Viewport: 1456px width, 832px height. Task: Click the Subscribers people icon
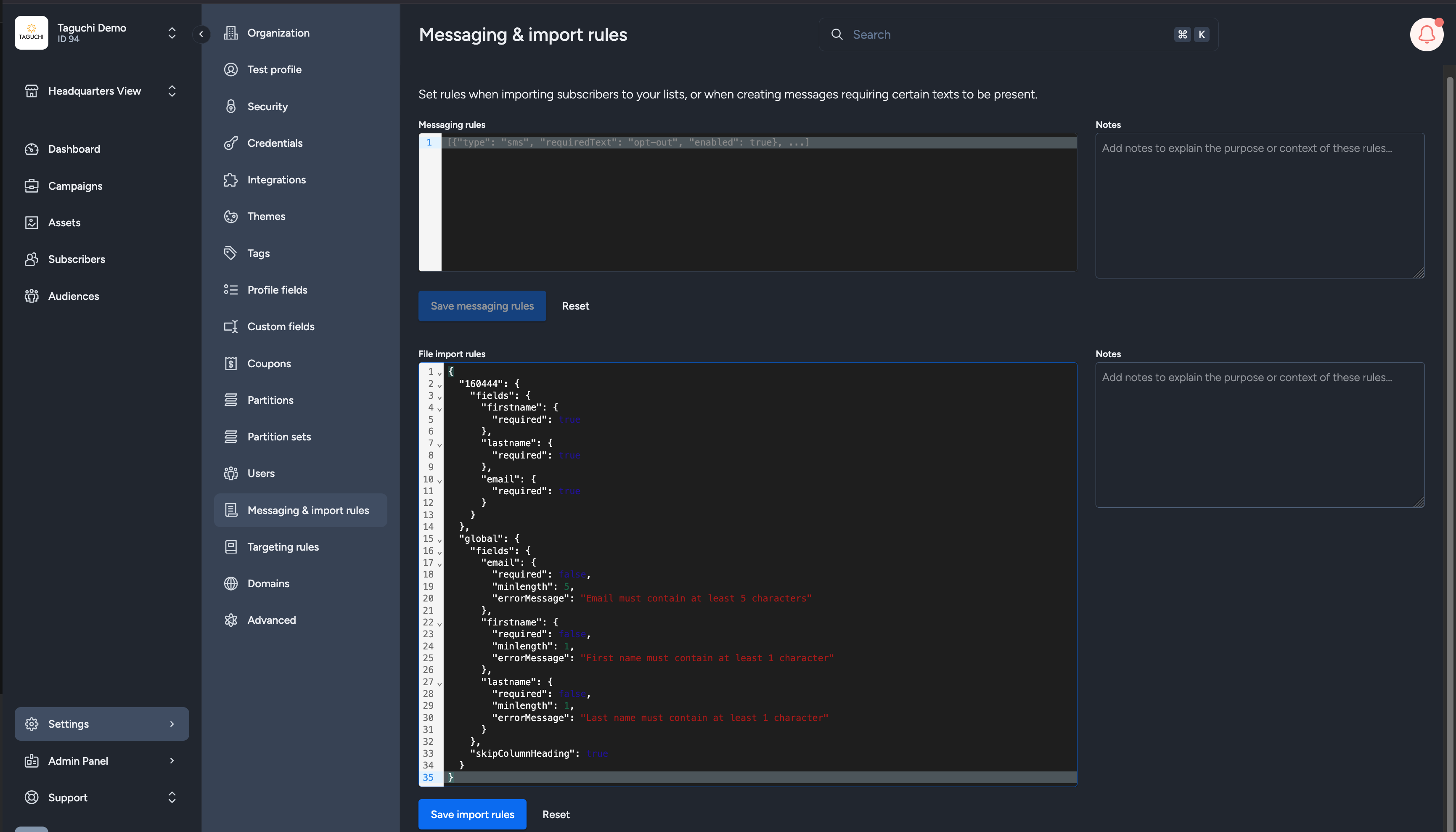pos(32,259)
